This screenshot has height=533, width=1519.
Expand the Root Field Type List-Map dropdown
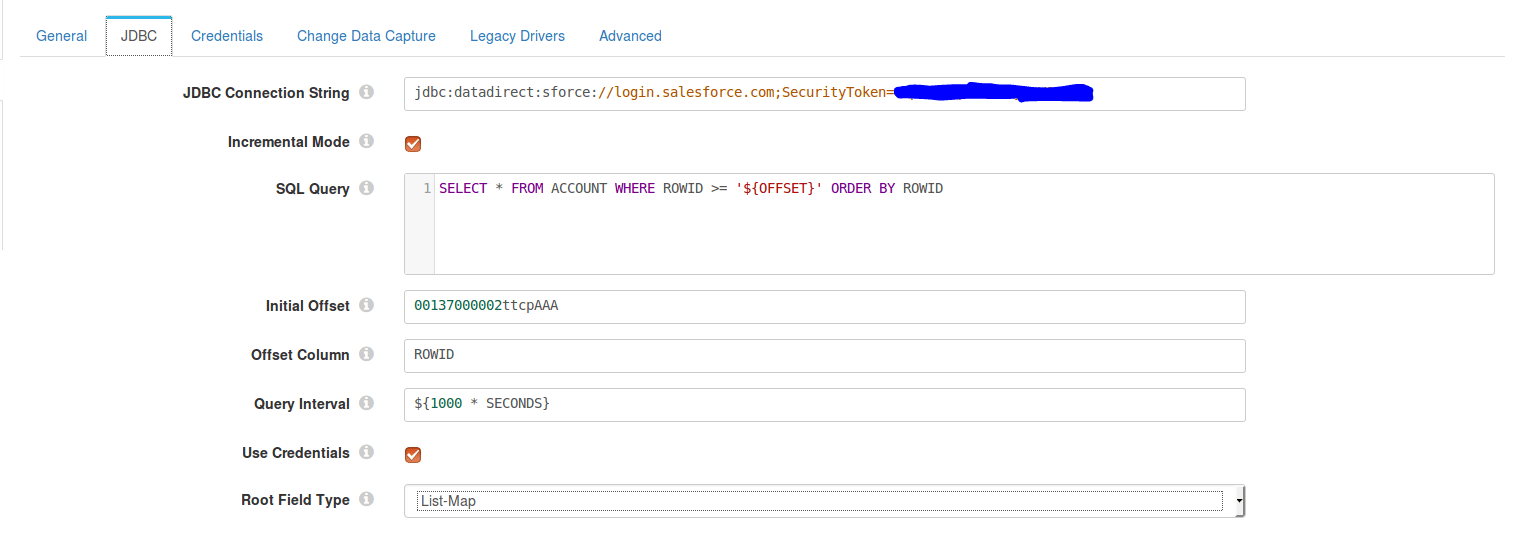click(824, 501)
